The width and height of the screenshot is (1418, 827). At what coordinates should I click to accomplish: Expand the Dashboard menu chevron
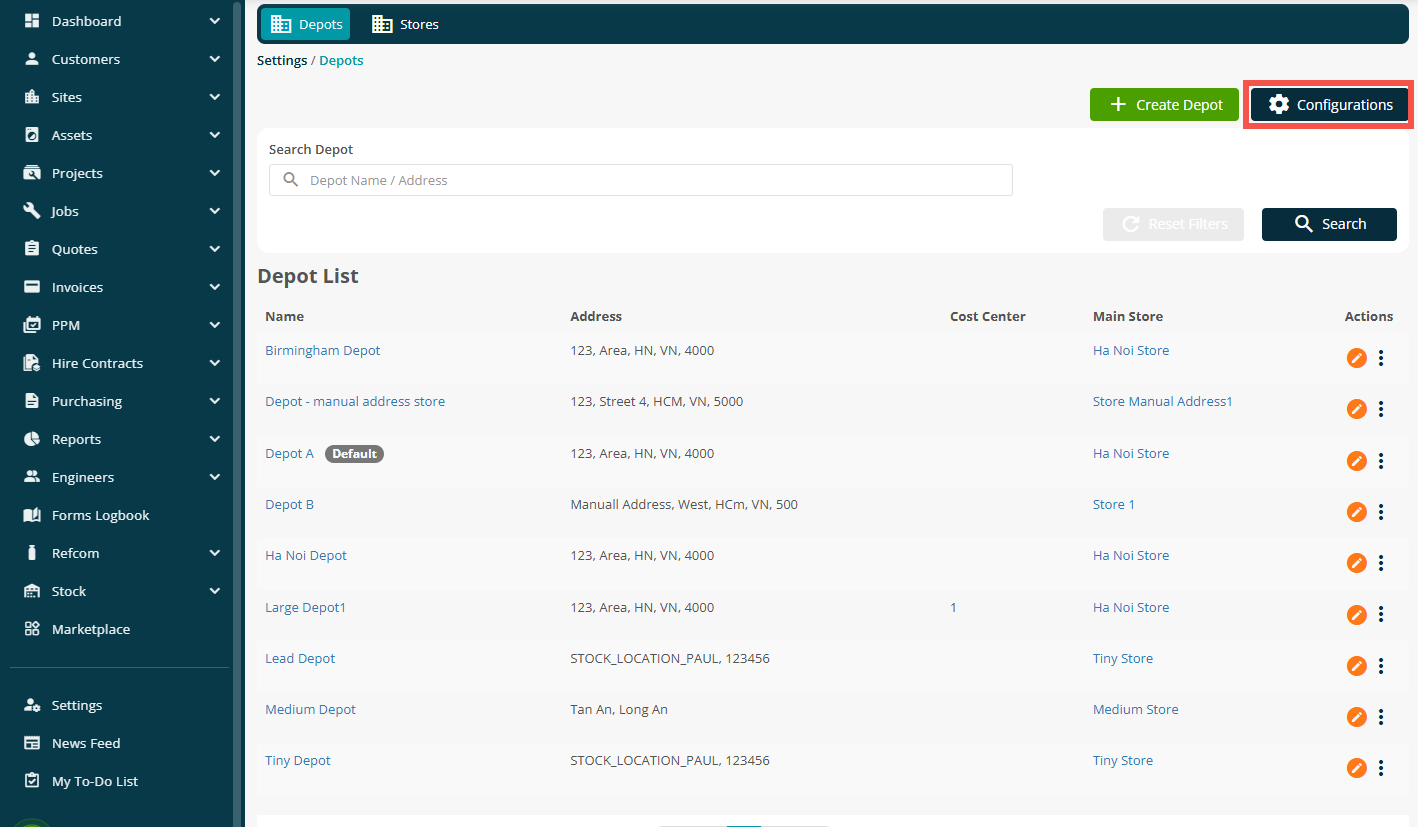(215, 21)
